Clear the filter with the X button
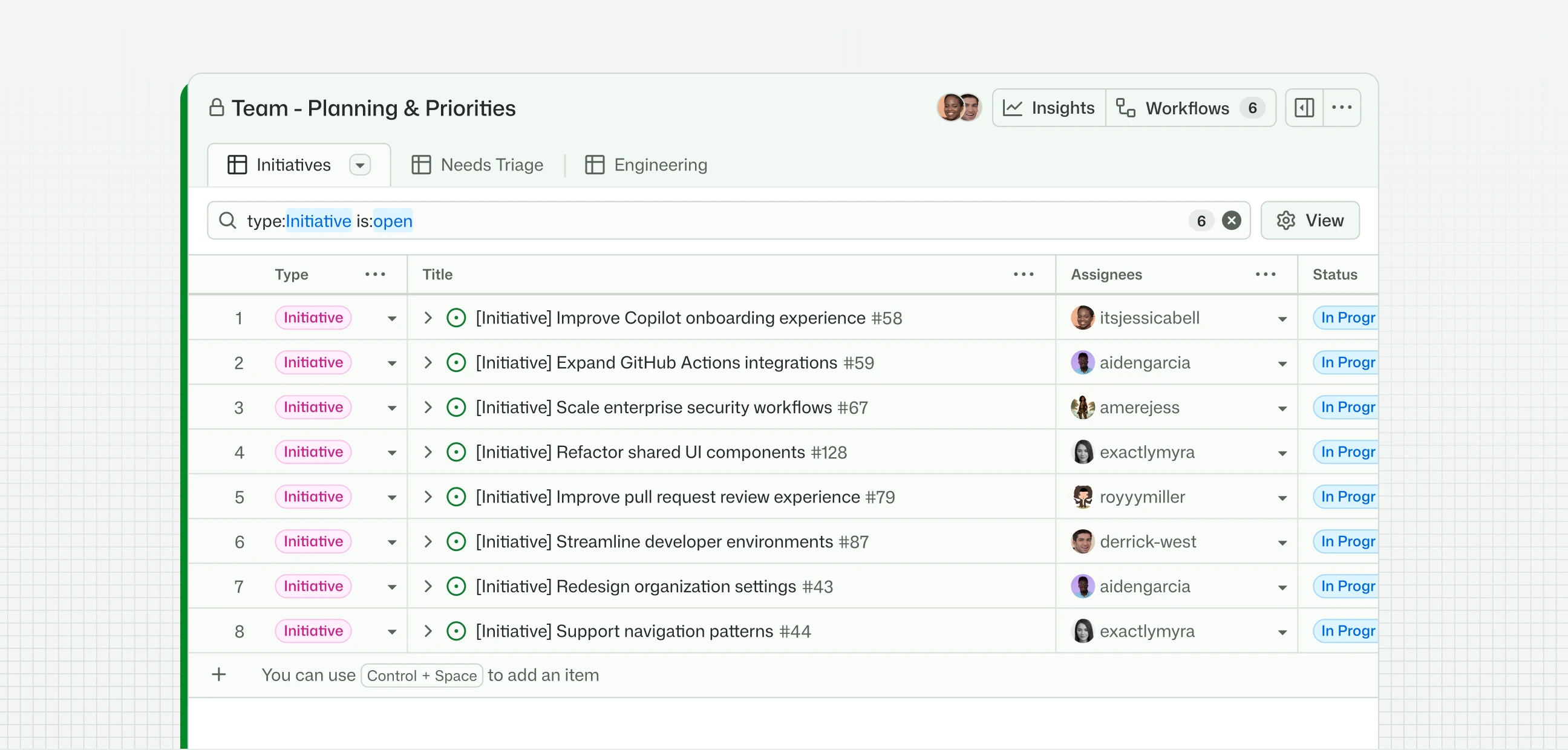The height and width of the screenshot is (750, 1568). point(1232,220)
